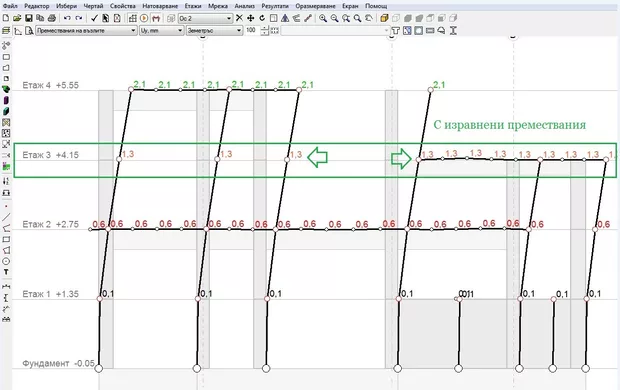Screen dimensions: 620x390
Task: Select the circle drawing tool in left sidebar
Action: pyautogui.click(x=6, y=261)
